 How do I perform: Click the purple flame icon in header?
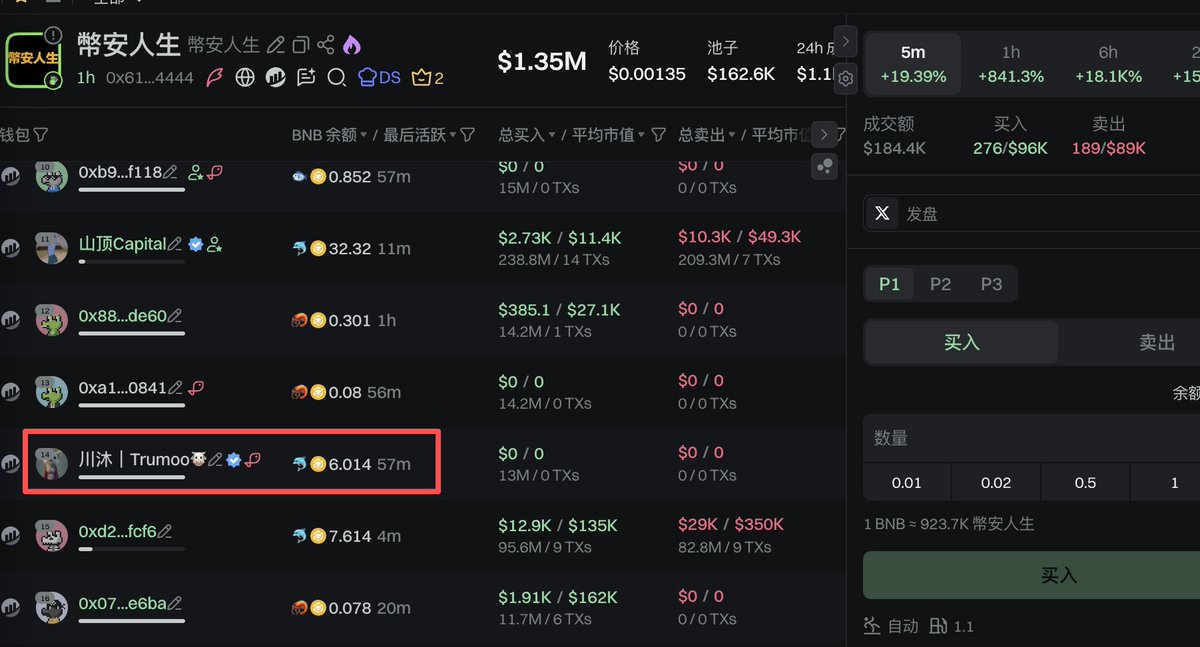[351, 45]
